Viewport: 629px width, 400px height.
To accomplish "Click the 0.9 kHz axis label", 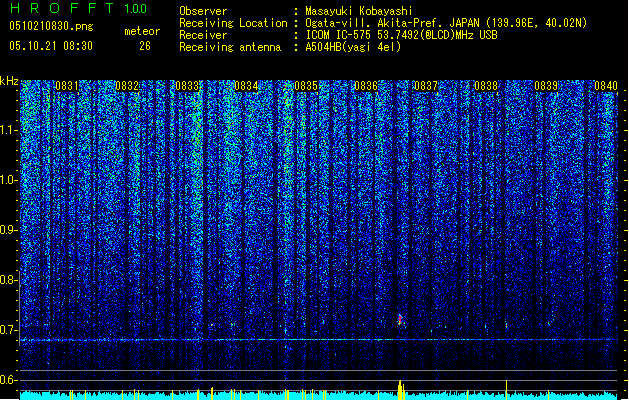I will (9, 230).
